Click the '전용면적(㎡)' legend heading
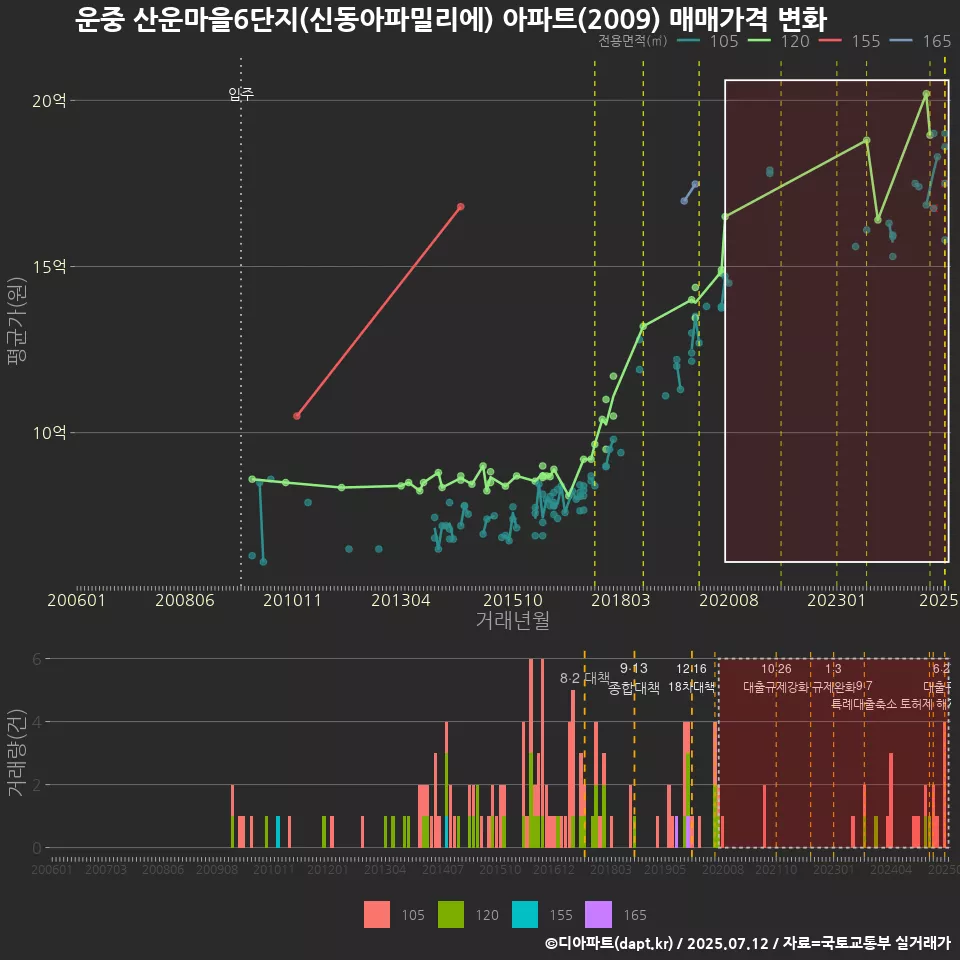This screenshot has height=960, width=960. point(632,41)
